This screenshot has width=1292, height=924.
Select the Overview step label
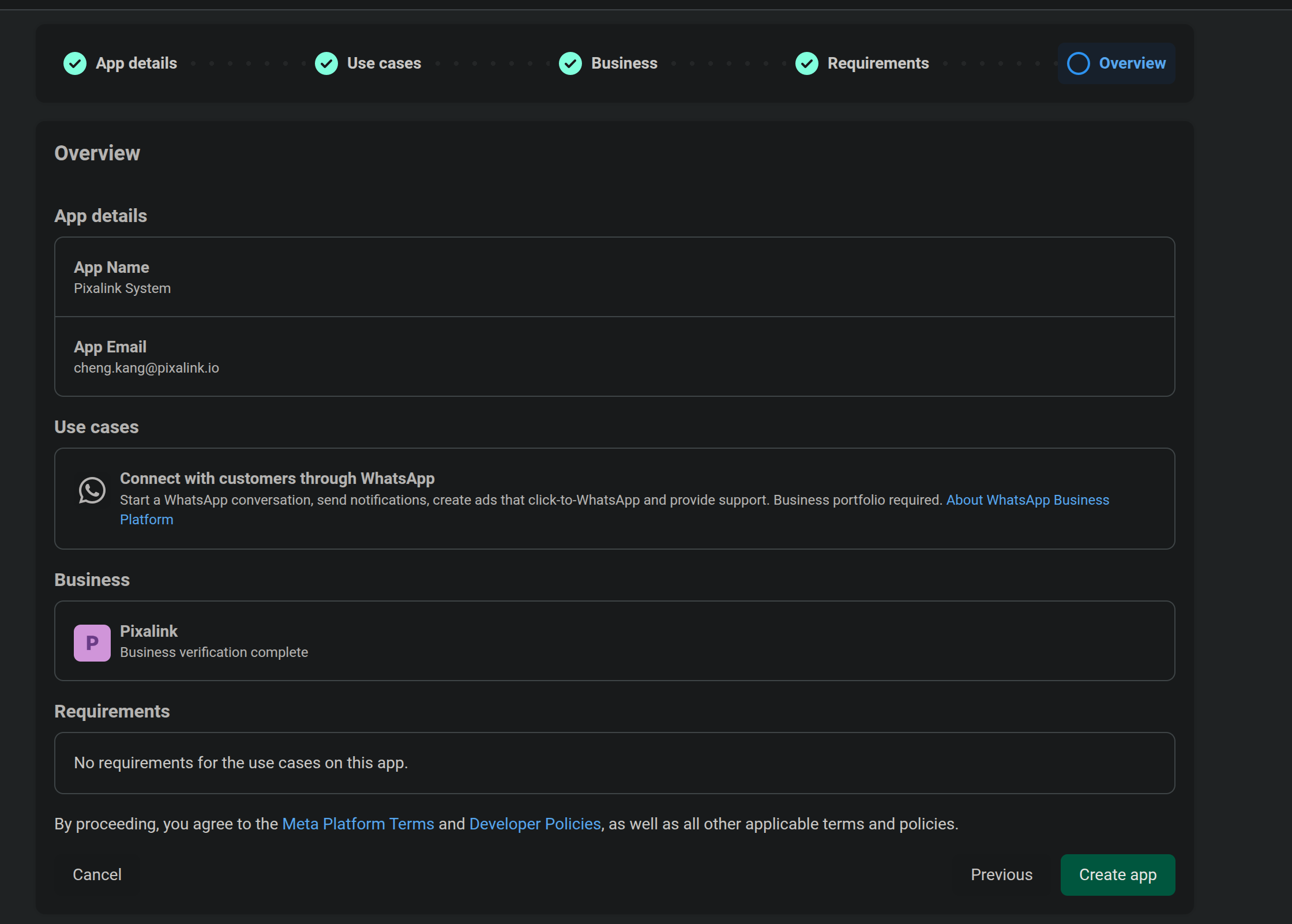coord(1132,63)
